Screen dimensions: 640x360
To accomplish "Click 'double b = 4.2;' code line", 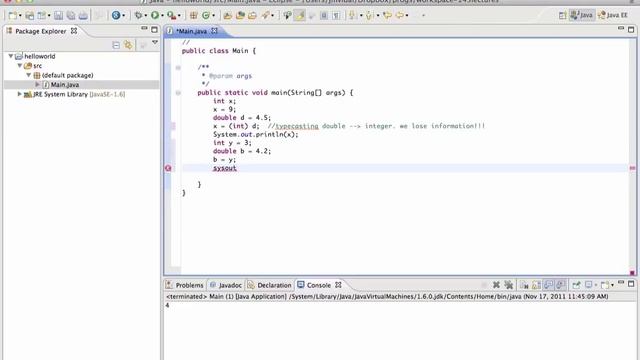I will pos(242,151).
